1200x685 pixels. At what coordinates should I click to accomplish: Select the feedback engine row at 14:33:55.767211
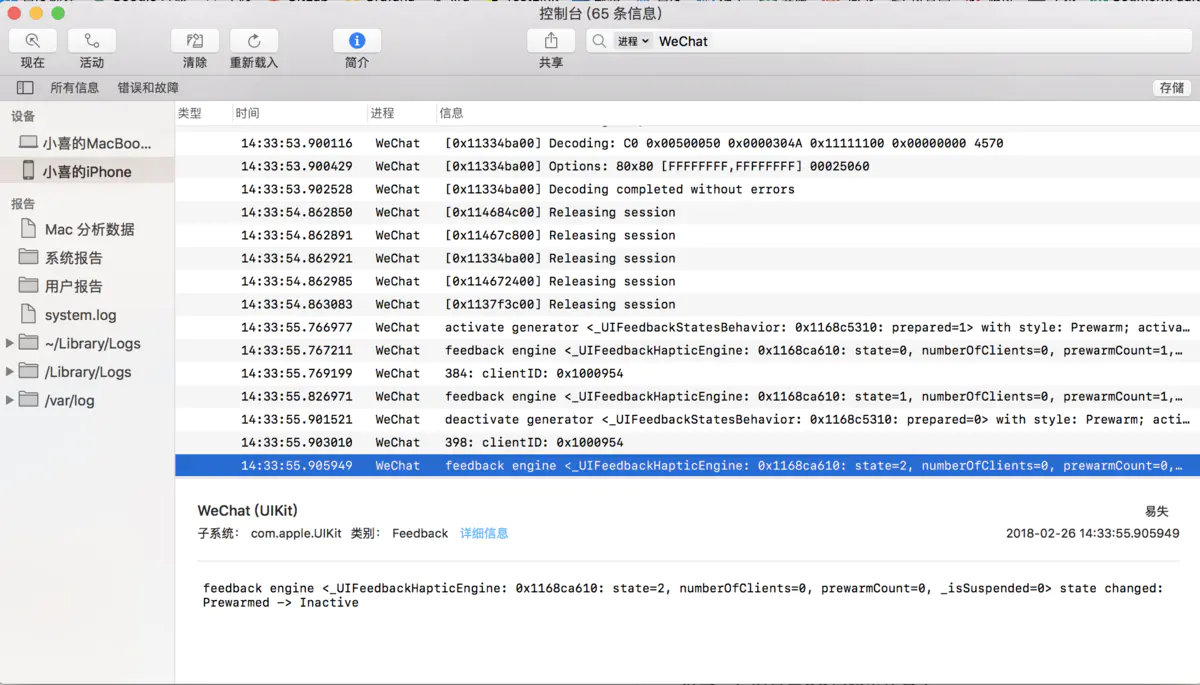coord(687,350)
